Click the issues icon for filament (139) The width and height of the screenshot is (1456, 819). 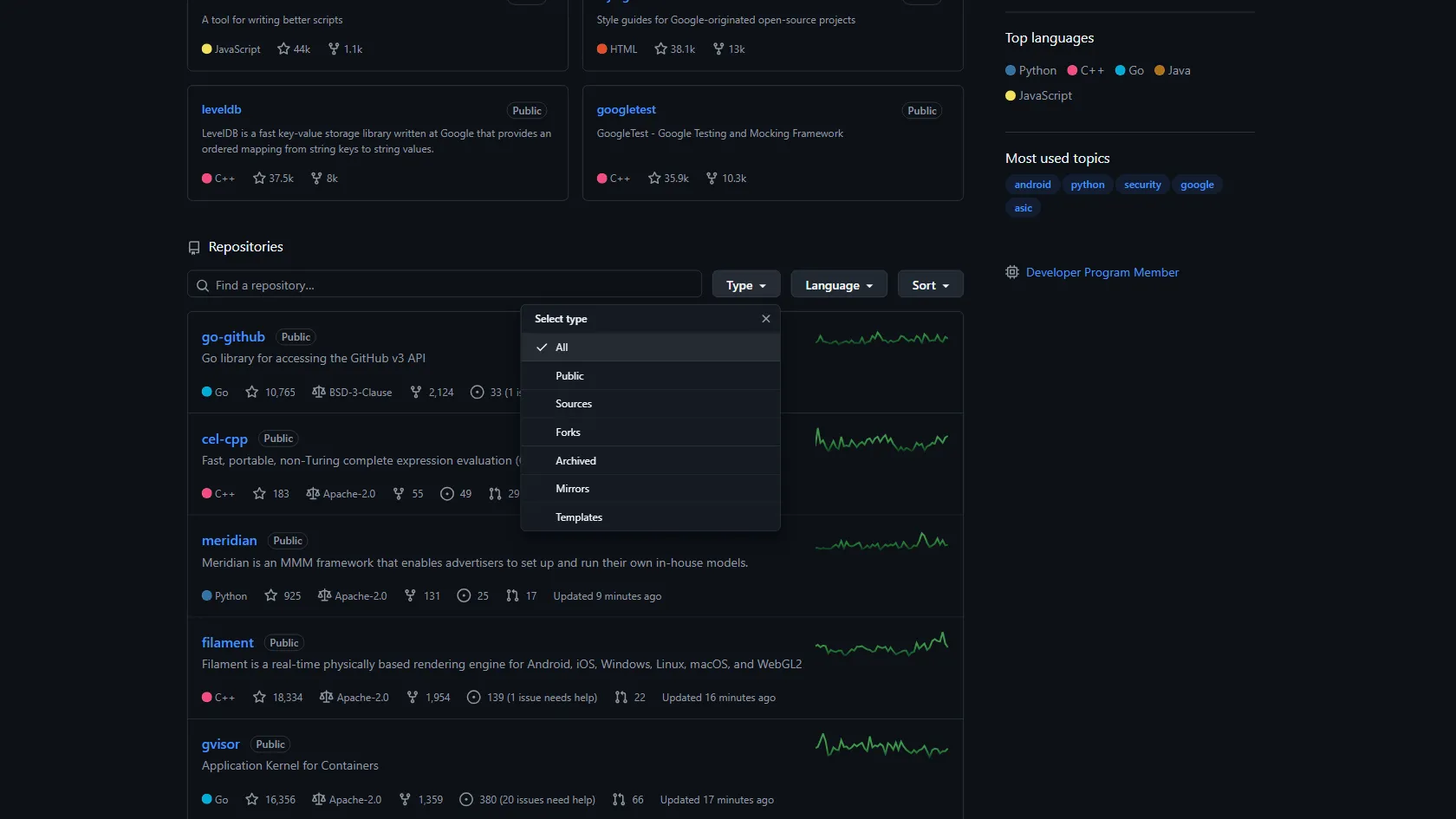[x=473, y=697]
